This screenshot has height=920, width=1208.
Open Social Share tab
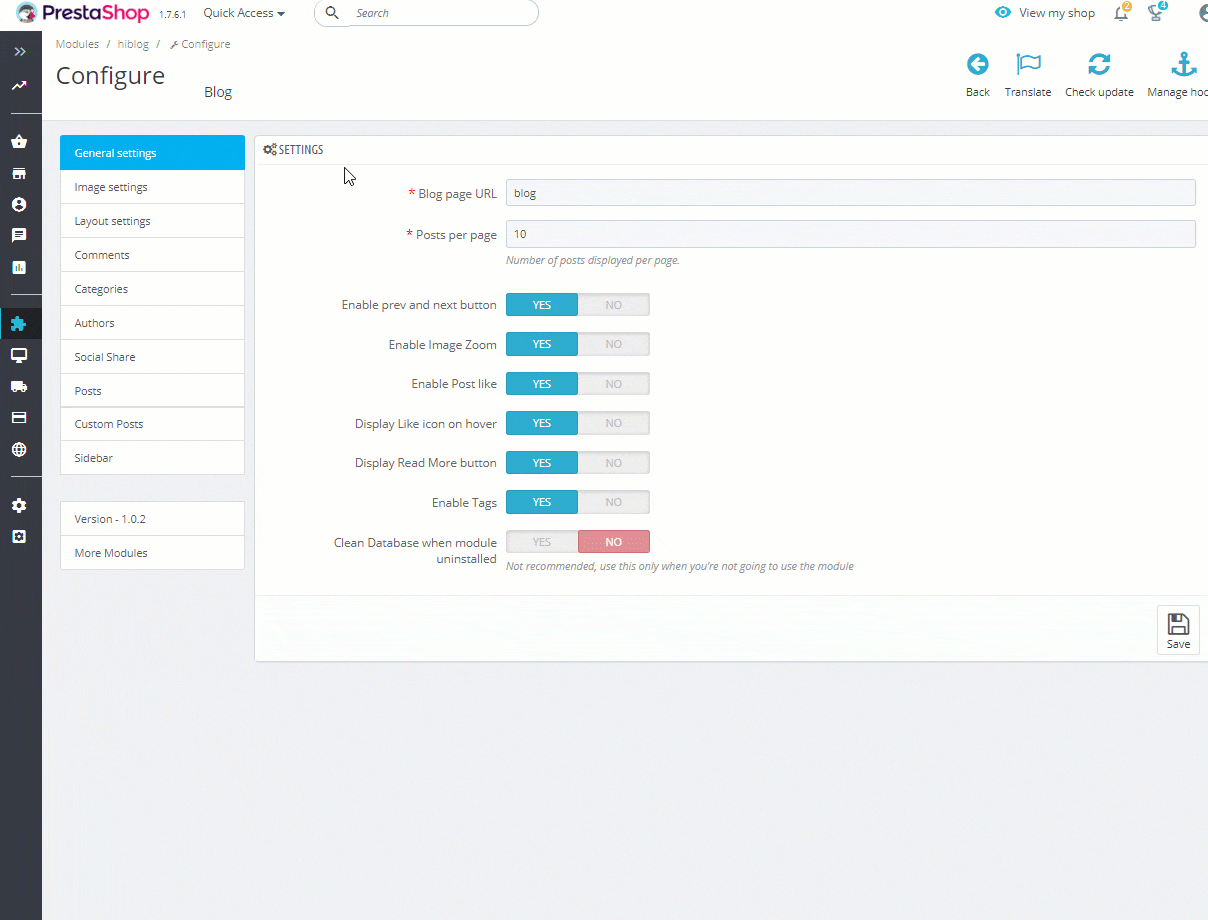click(x=152, y=357)
